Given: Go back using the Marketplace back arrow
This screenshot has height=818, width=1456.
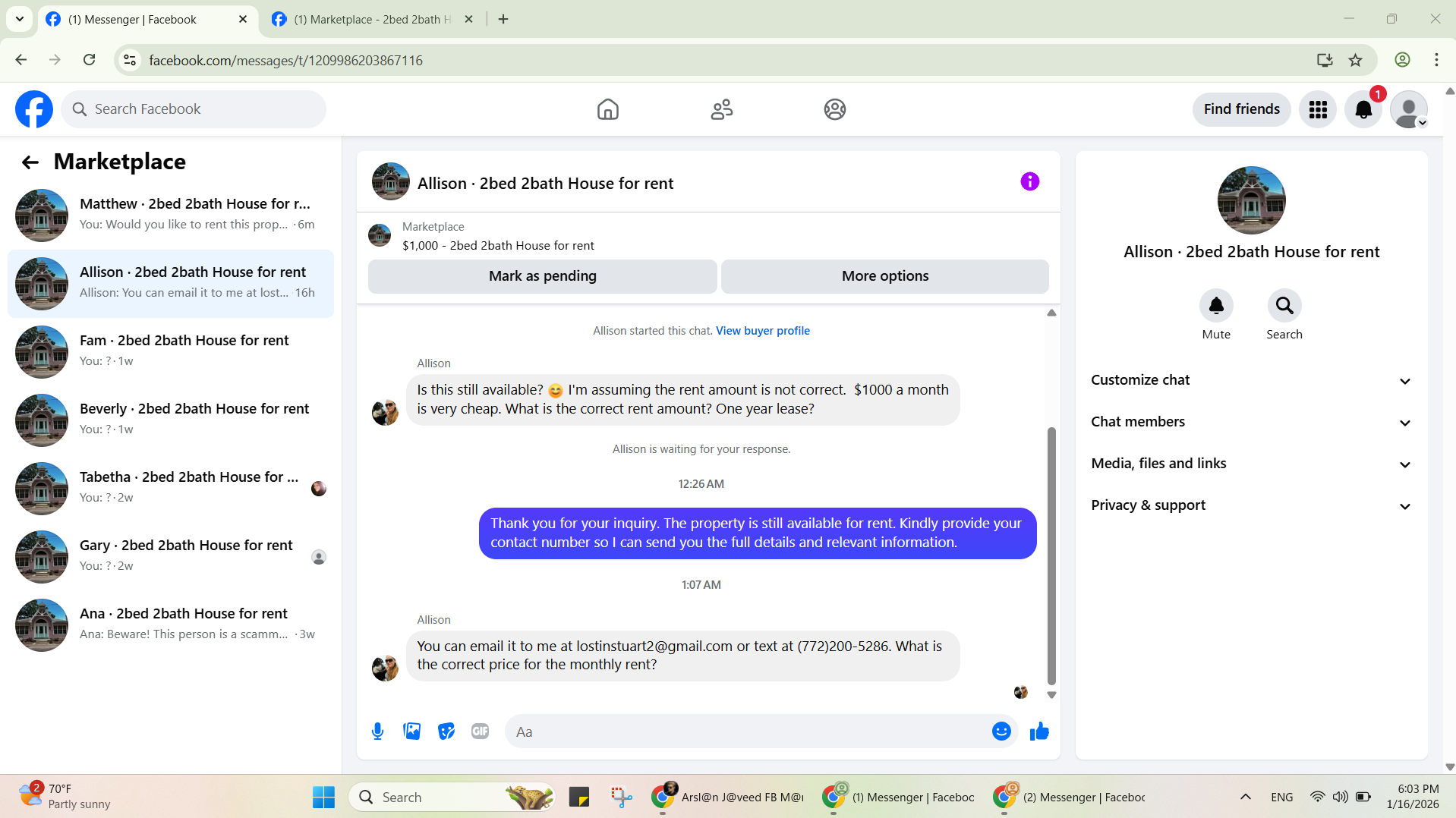Looking at the screenshot, I should (30, 162).
